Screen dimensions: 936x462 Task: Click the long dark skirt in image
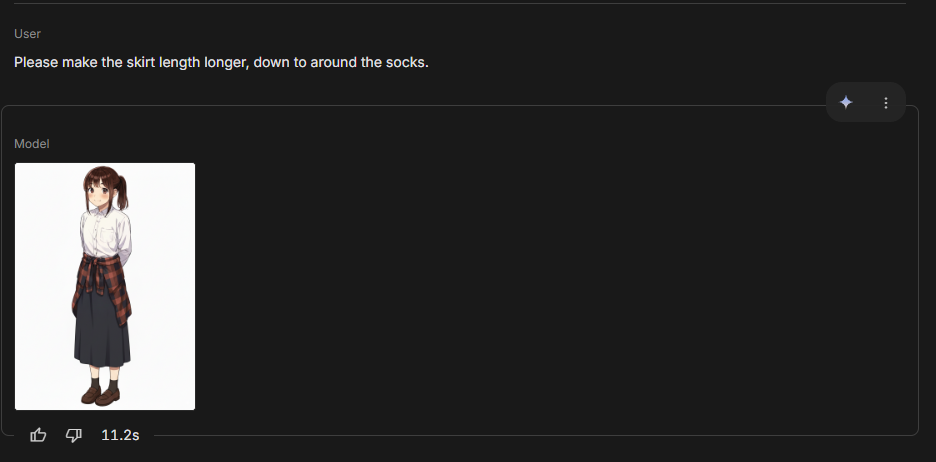click(101, 330)
